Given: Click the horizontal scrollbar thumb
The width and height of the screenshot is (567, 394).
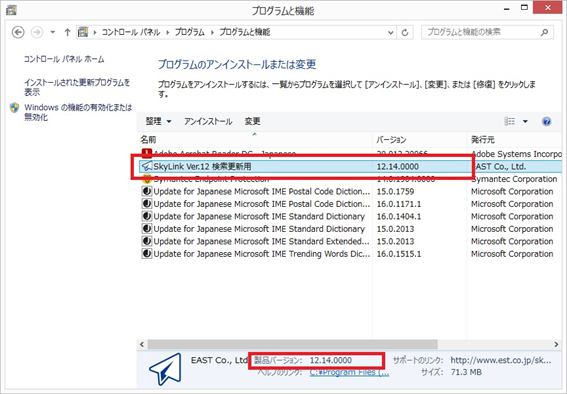Looking at the screenshot, I should pos(292,344).
